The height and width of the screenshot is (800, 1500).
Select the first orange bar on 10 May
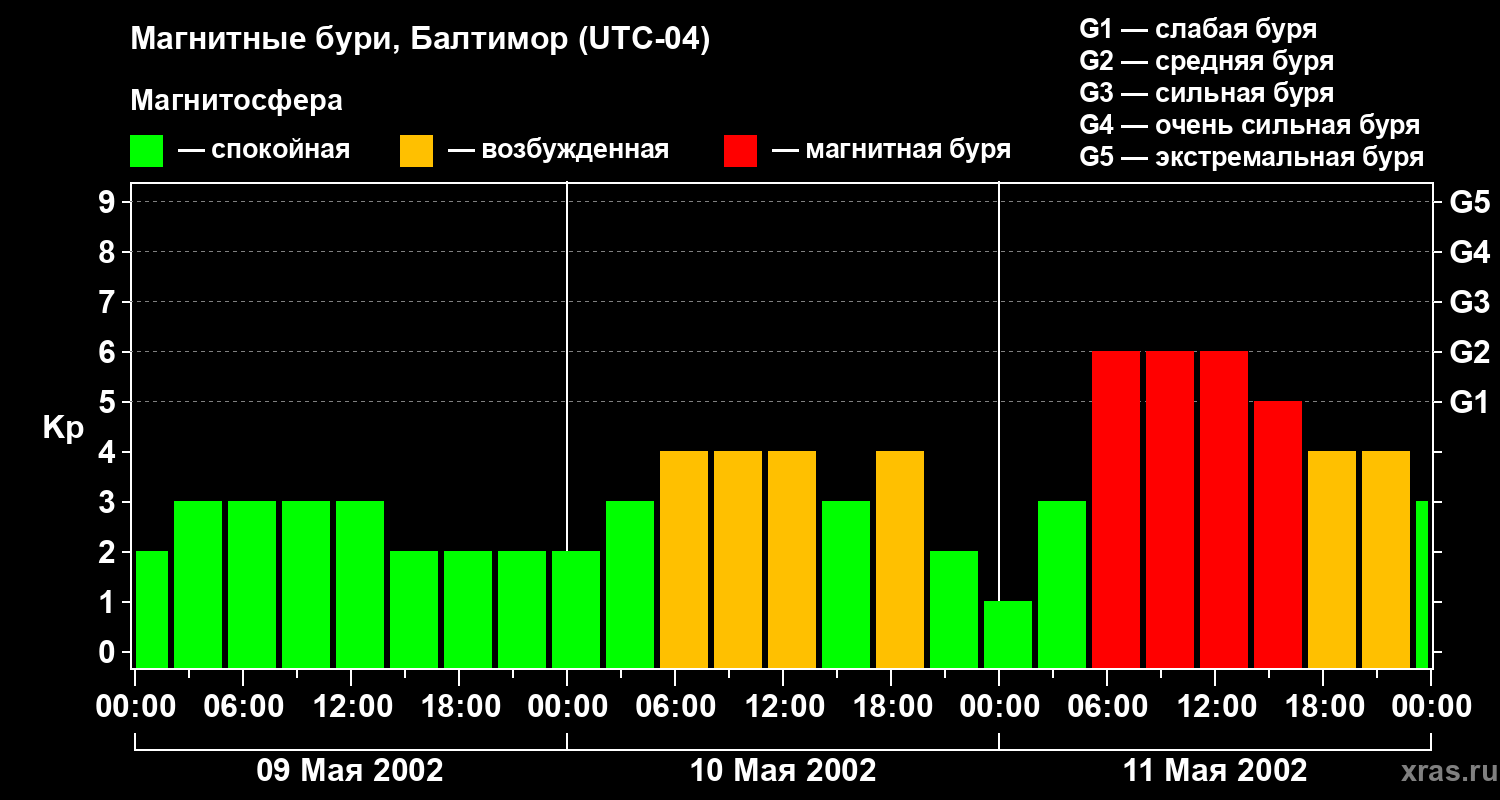(684, 560)
